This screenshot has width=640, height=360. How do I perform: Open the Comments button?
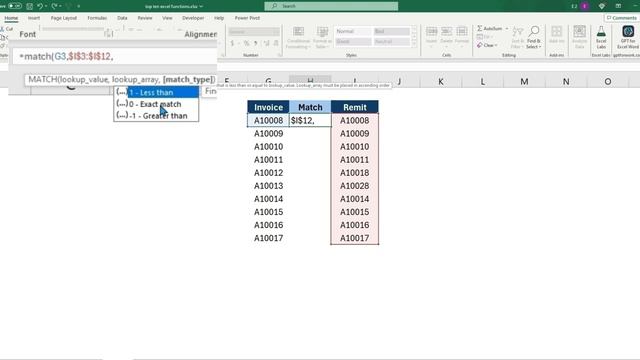622,18
